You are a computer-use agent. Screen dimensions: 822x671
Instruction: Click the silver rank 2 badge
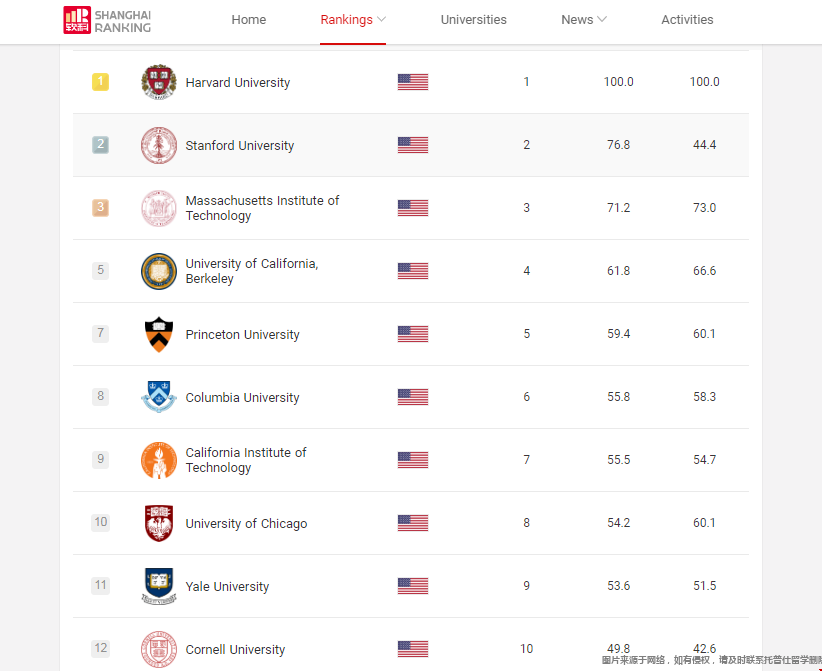(100, 145)
